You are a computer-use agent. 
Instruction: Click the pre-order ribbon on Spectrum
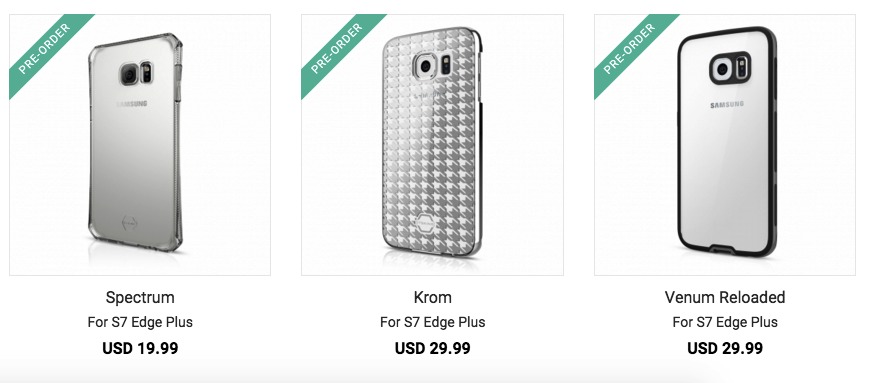coord(46,50)
